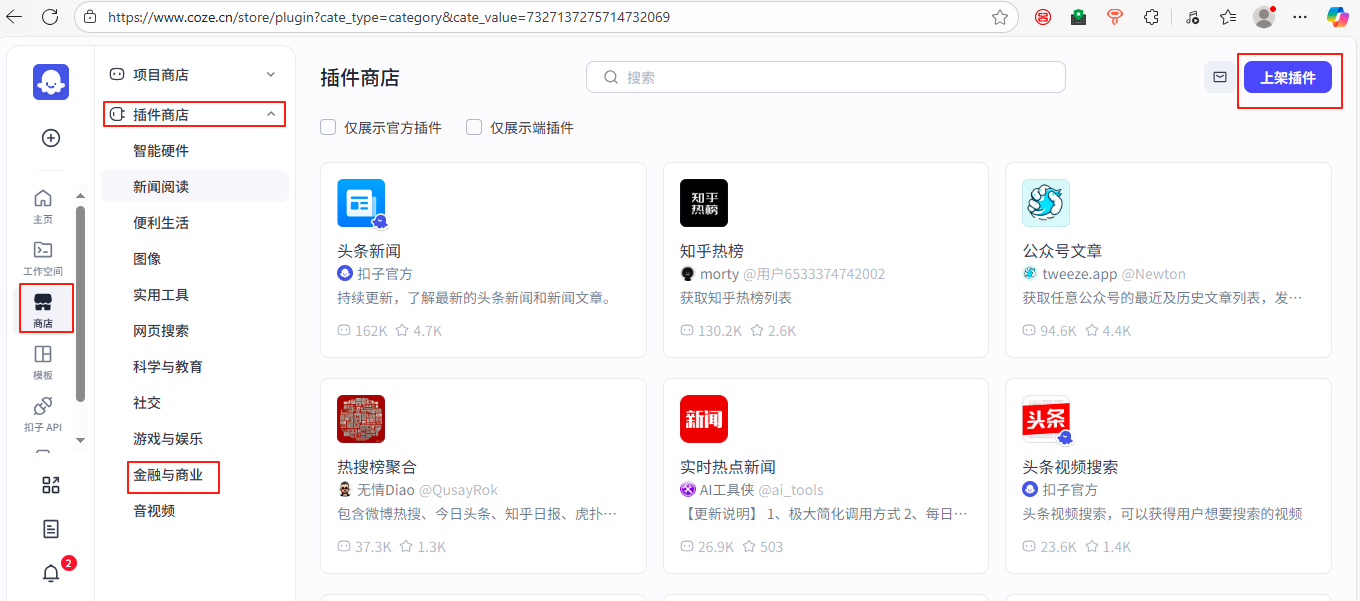The width and height of the screenshot is (1360, 601).
Task: Click the sidebar scroll down arrow
Action: [81, 439]
